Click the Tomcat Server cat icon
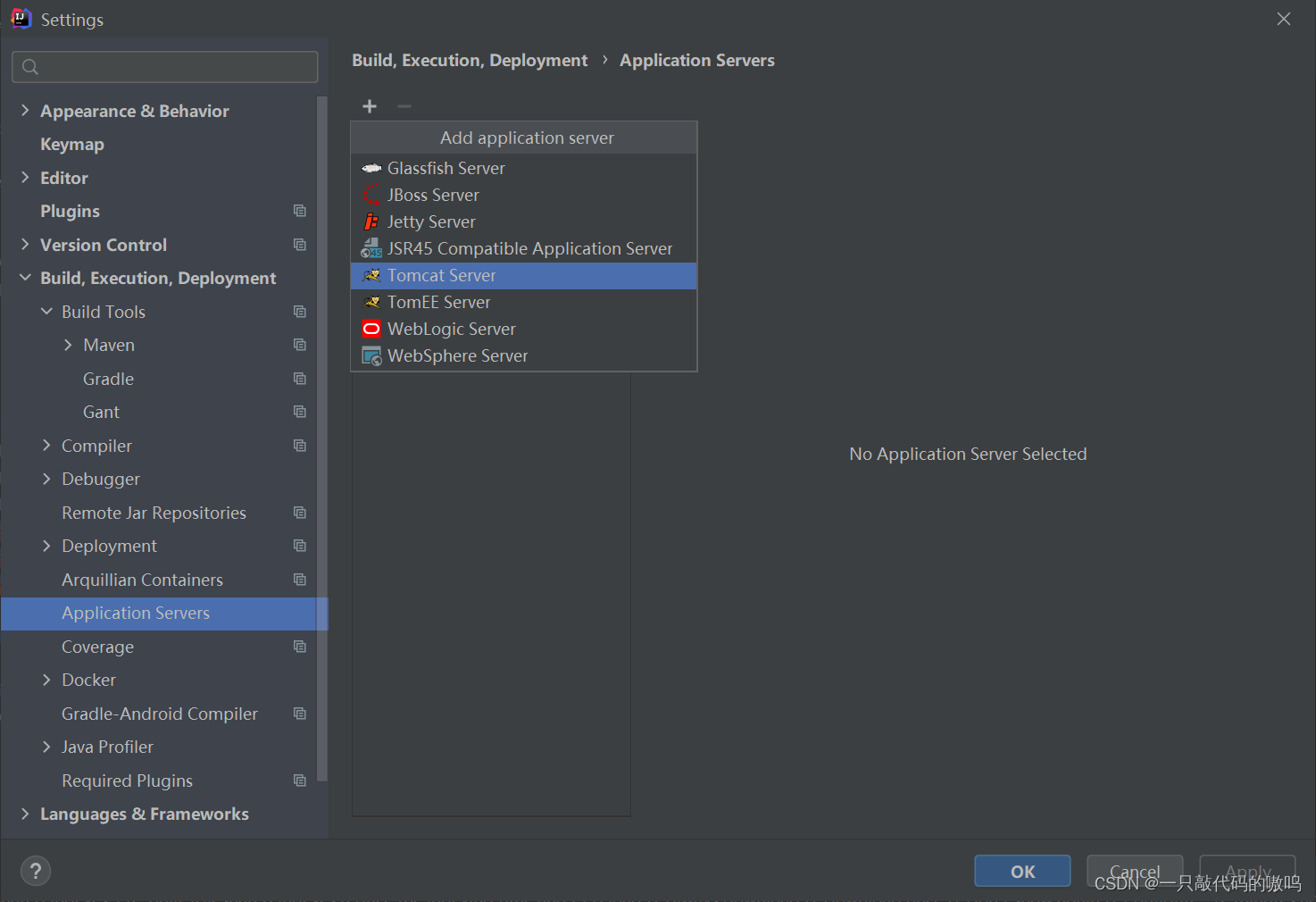The image size is (1316, 902). tap(371, 275)
